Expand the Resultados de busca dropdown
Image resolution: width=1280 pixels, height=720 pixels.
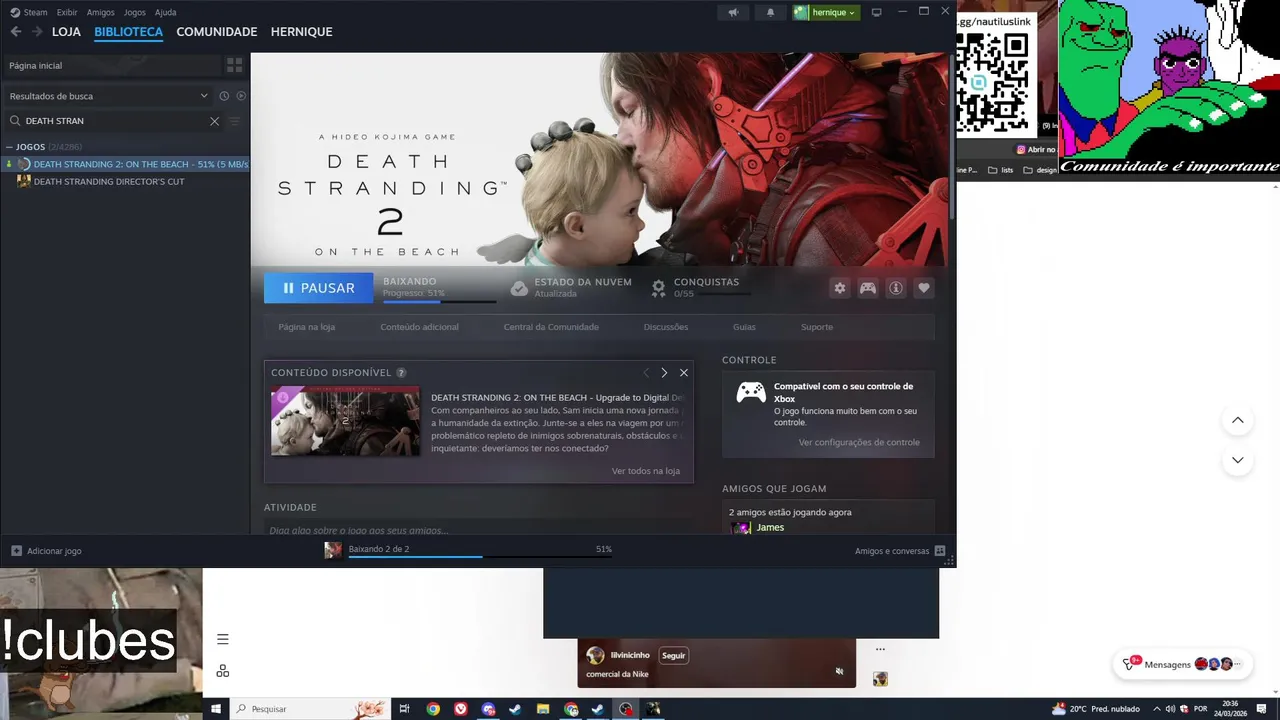tap(109, 96)
